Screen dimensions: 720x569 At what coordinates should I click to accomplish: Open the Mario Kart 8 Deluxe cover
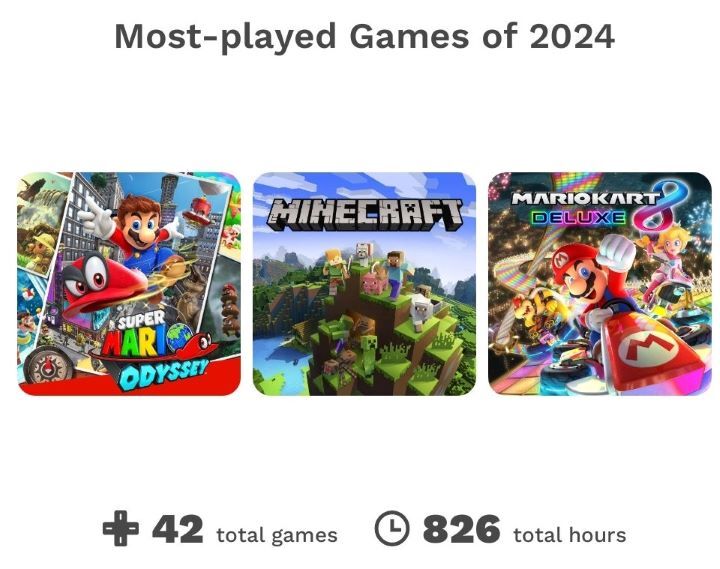[x=600, y=284]
